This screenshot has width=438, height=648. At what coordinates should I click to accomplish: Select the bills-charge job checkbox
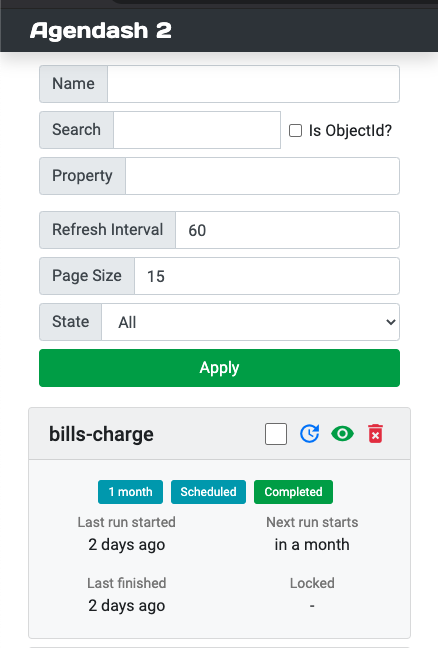tap(276, 434)
